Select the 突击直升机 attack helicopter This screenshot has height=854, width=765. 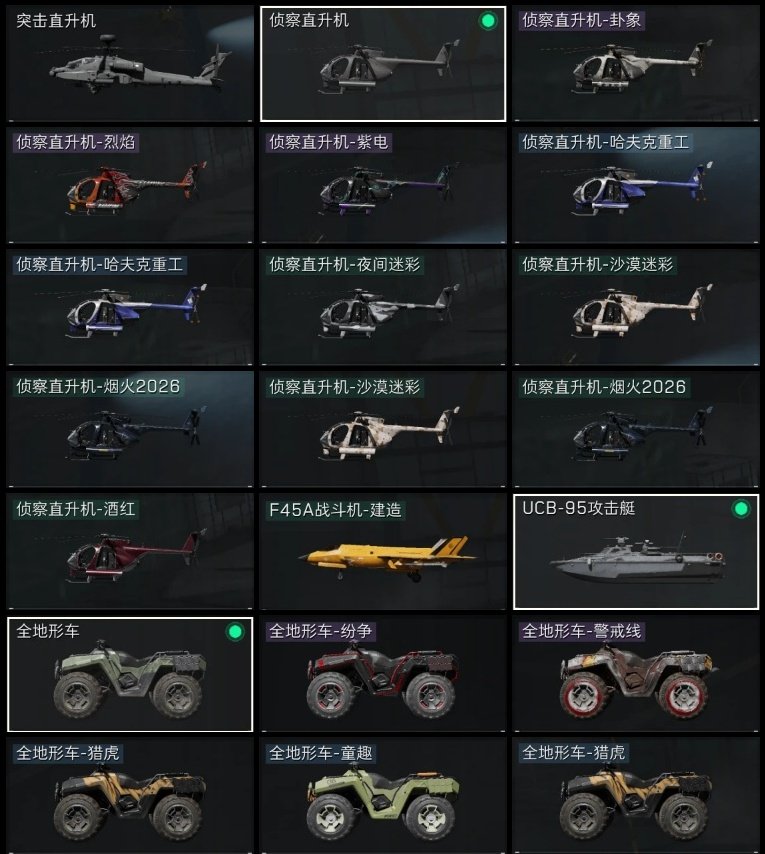(x=130, y=64)
